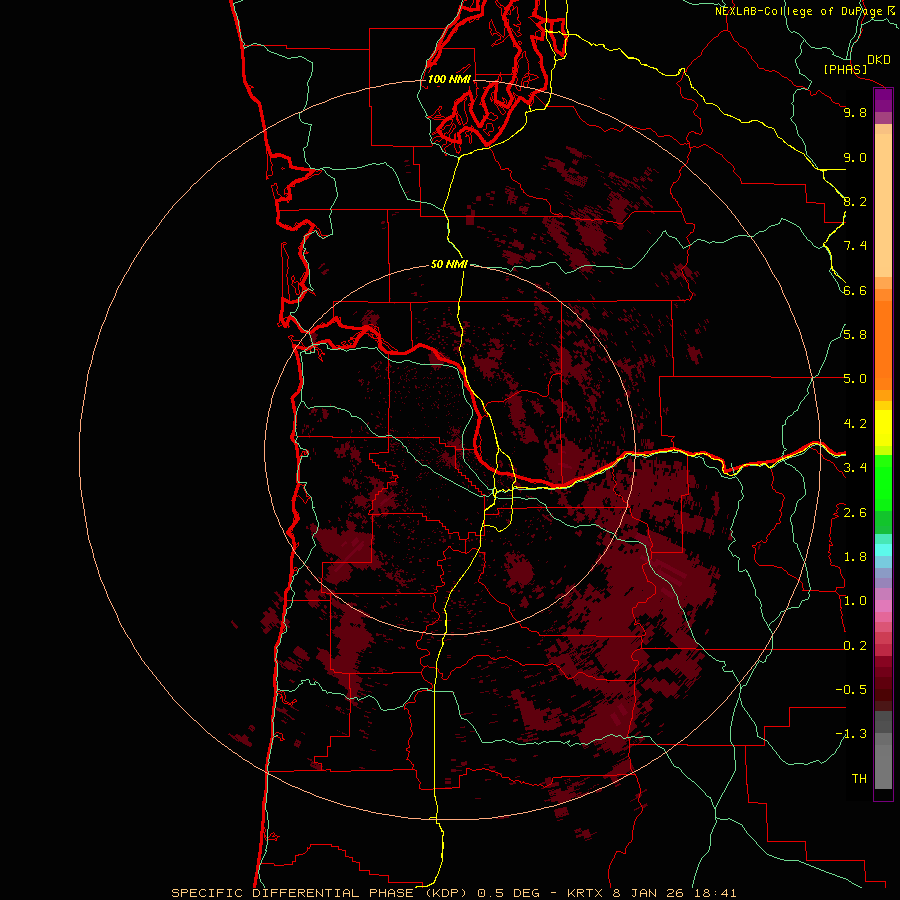Click the 1.8 scale value
900x900 pixels.
click(x=855, y=557)
